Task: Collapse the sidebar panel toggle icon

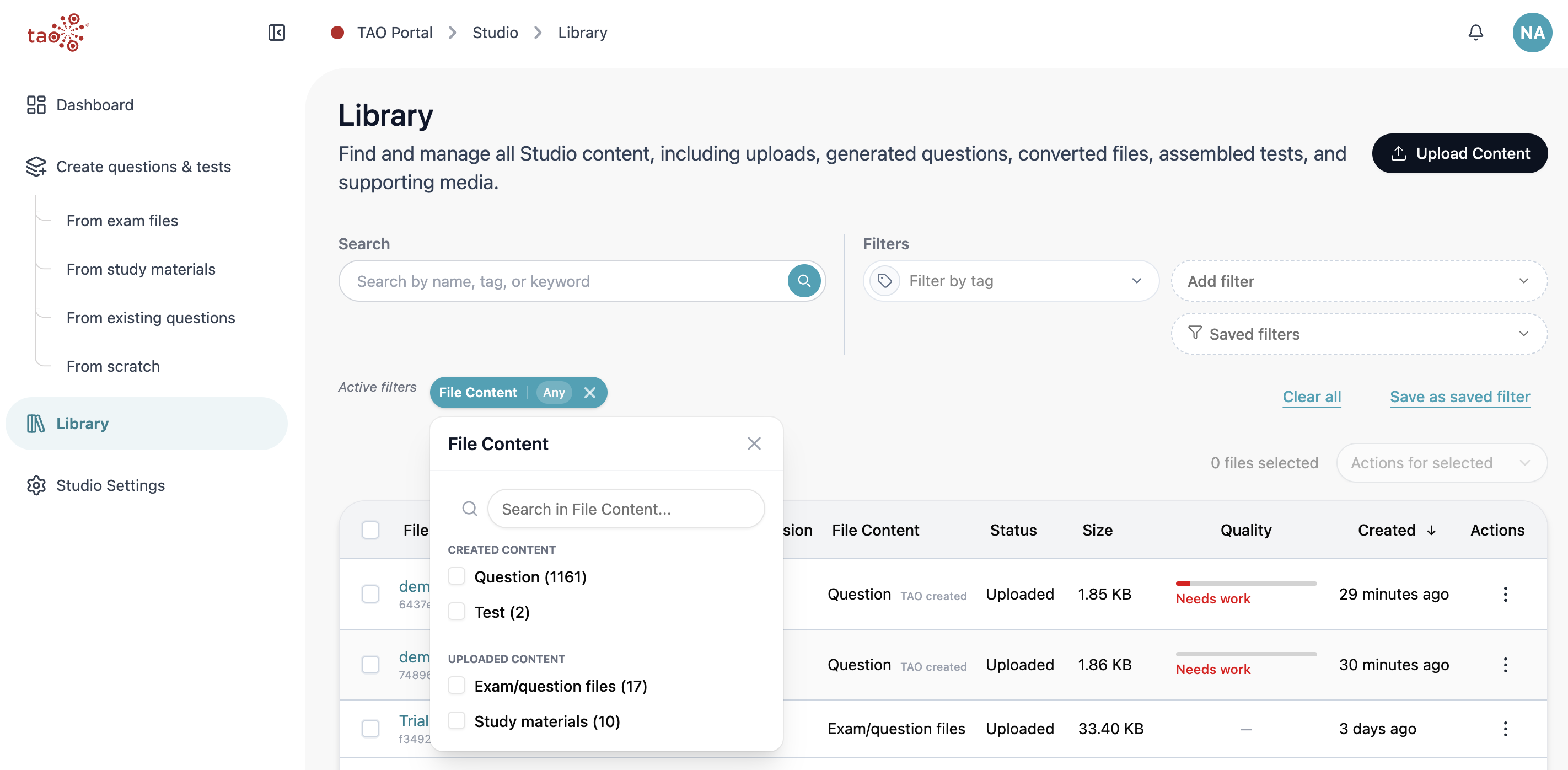Action: click(x=276, y=33)
